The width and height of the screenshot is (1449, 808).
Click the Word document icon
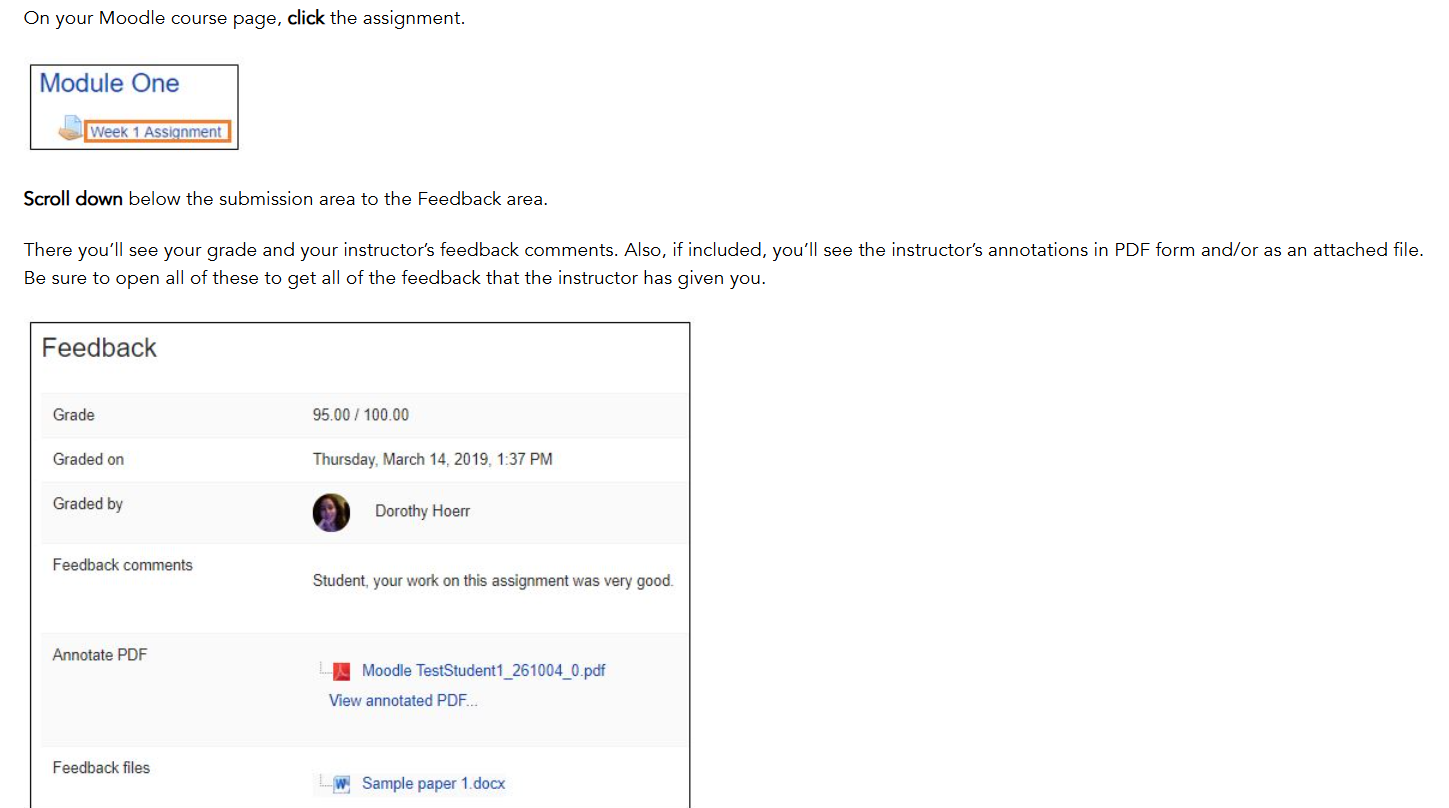pyautogui.click(x=342, y=784)
